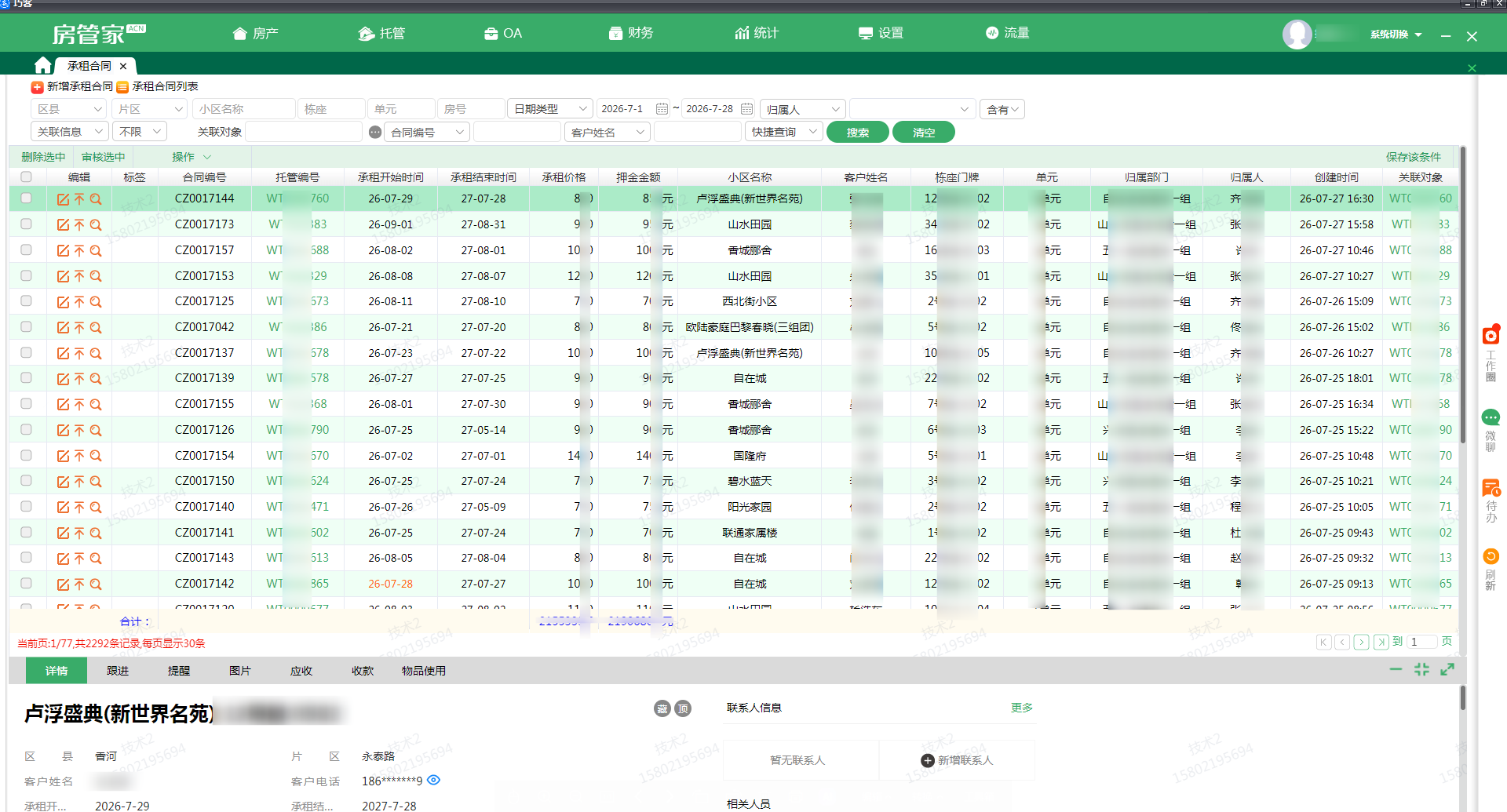Click the user avatar icon
This screenshot has width=1507, height=812.
point(1297,34)
